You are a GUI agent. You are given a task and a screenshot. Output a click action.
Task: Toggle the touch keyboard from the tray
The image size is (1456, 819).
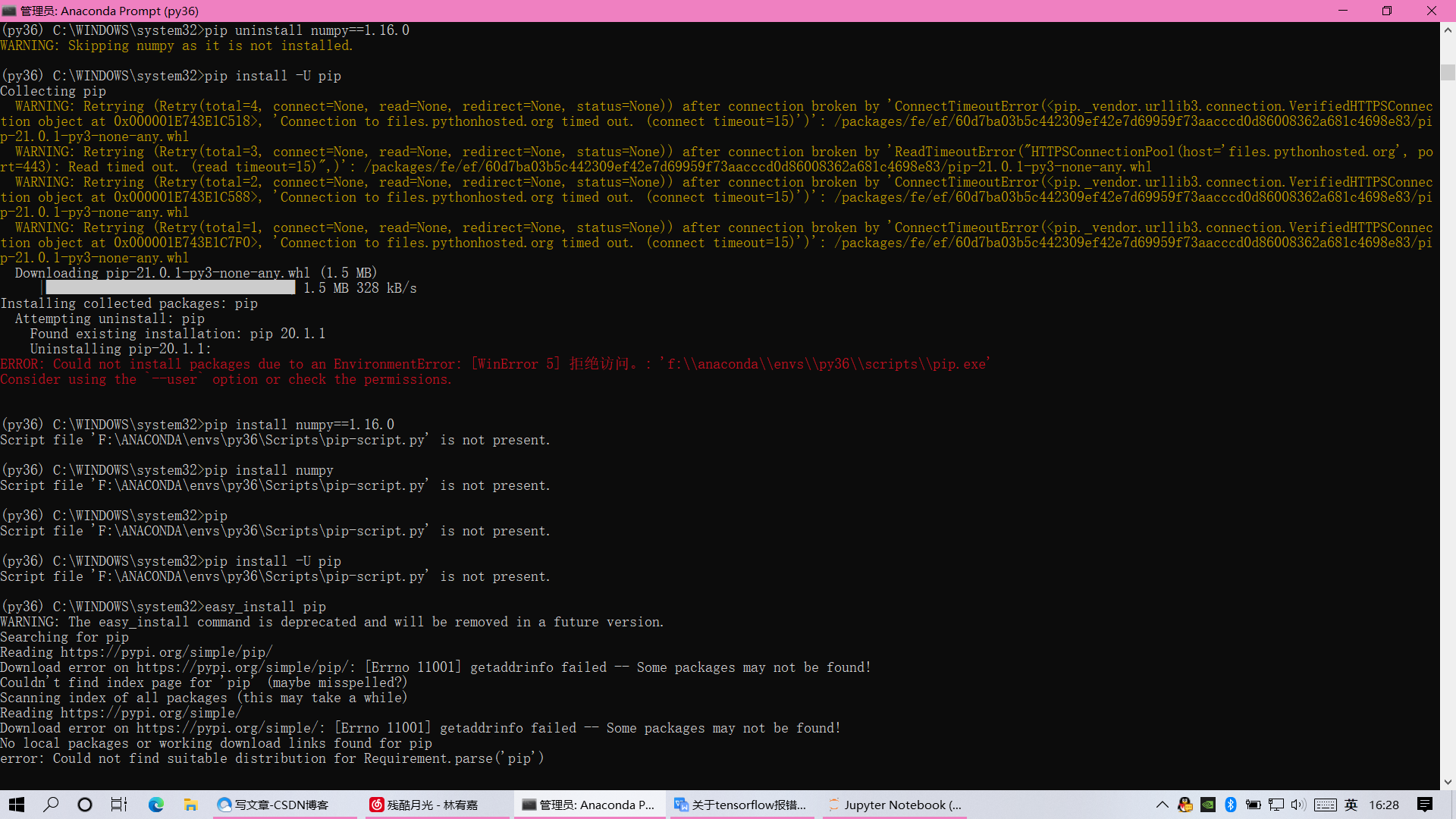pos(1326,805)
